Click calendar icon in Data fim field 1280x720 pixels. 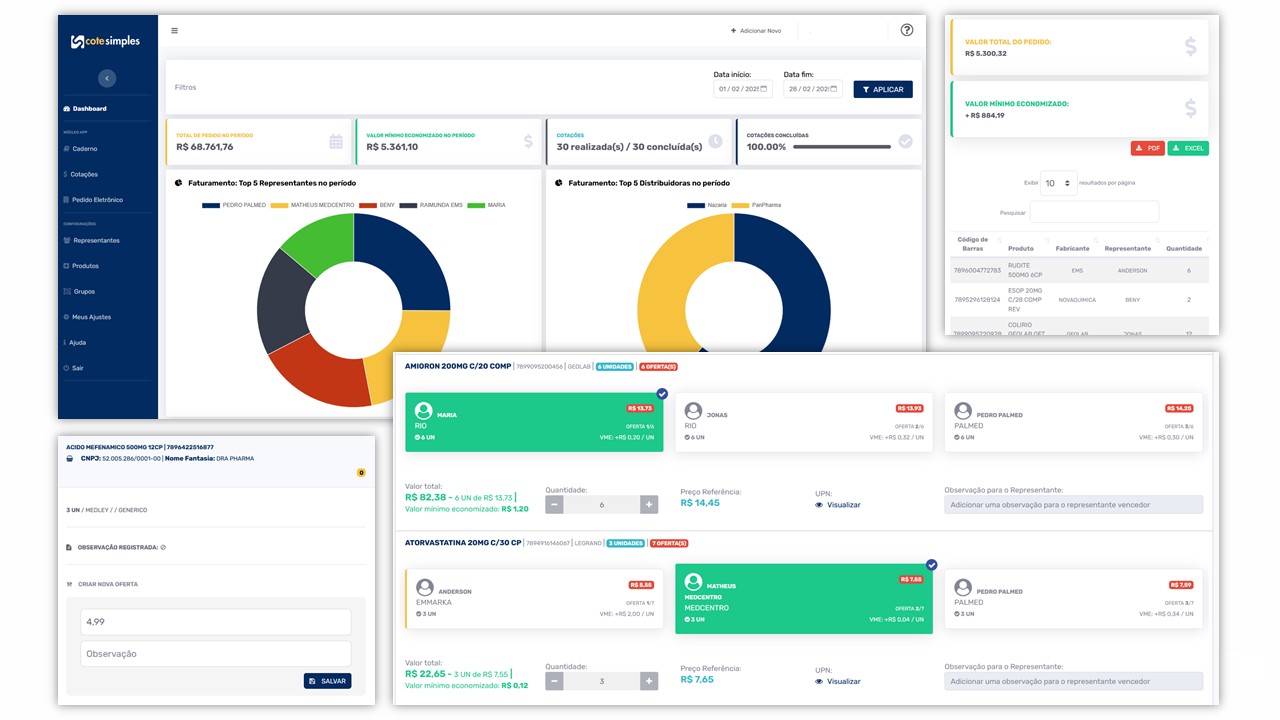[x=835, y=89]
